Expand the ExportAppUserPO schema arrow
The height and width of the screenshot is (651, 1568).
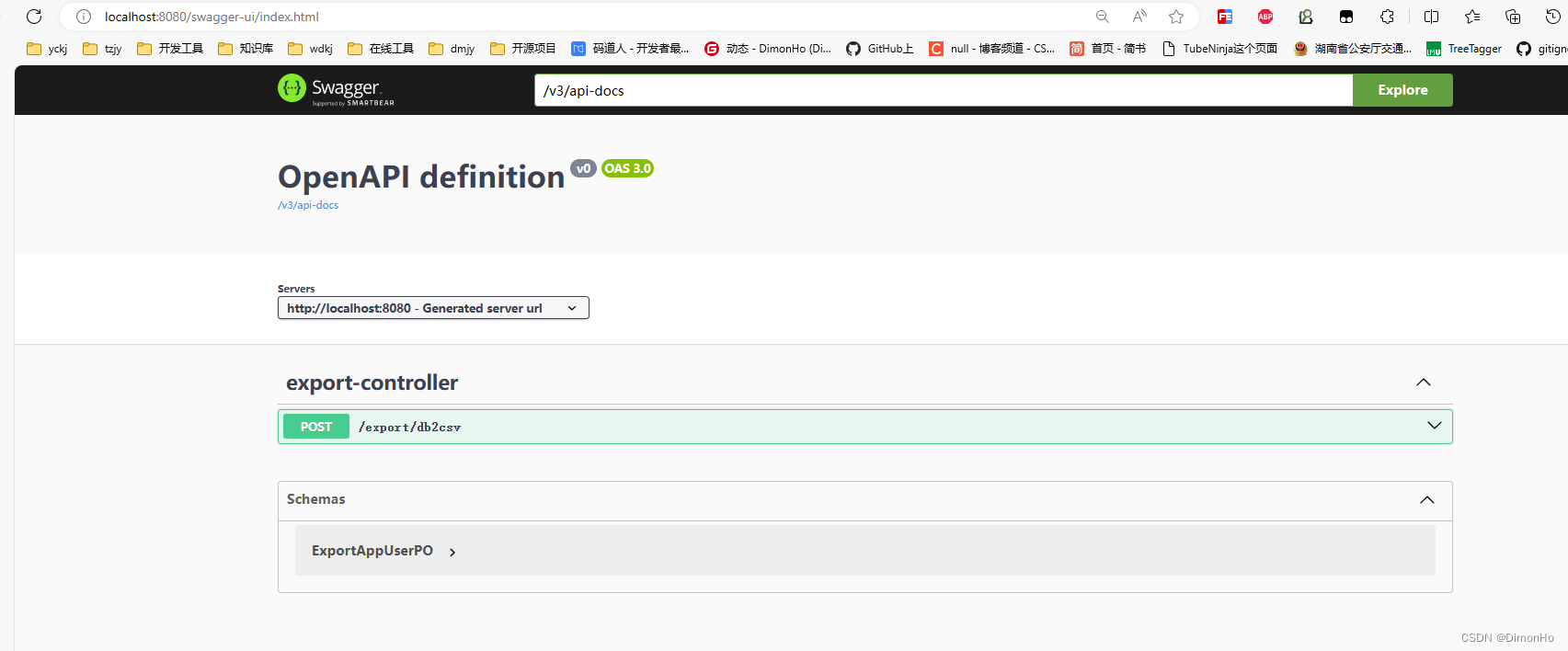coord(452,552)
